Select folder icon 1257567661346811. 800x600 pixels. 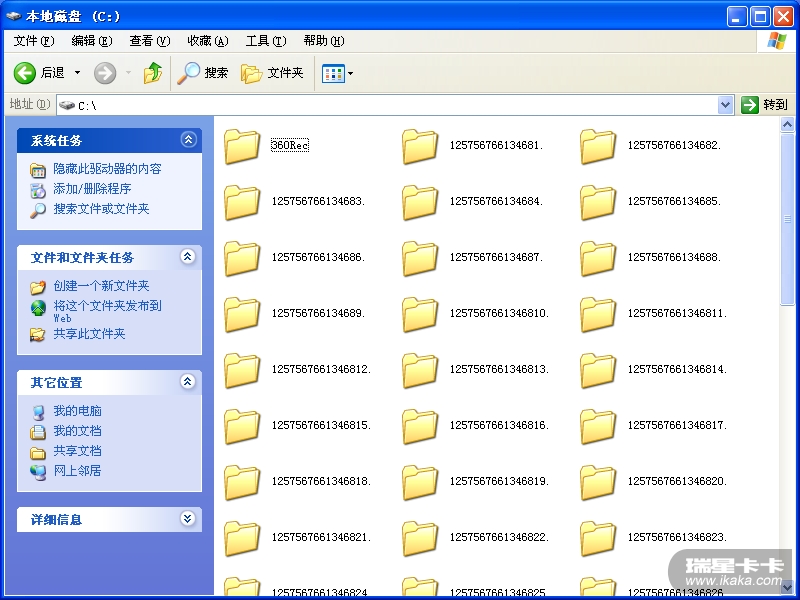point(598,314)
